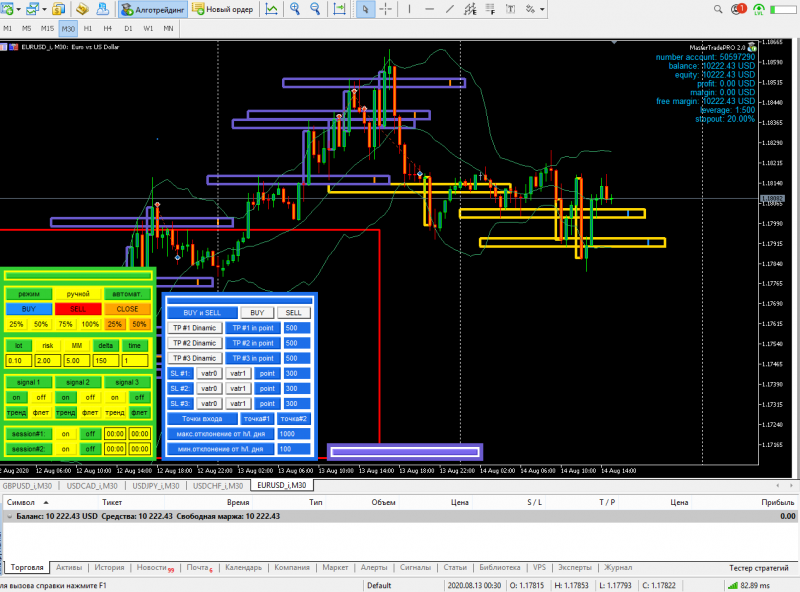The image size is (800, 592).
Task: Click the Символ column sort arrow
Action: (x=46, y=503)
